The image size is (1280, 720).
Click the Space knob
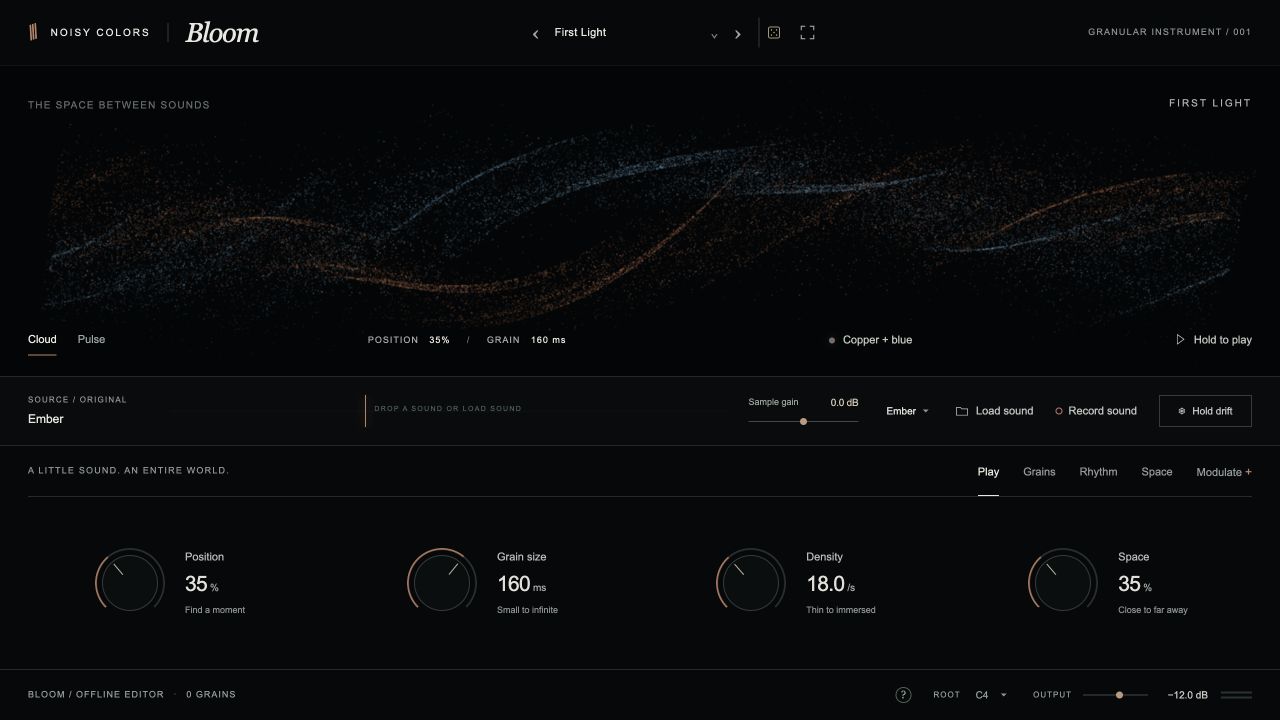[x=1063, y=581]
